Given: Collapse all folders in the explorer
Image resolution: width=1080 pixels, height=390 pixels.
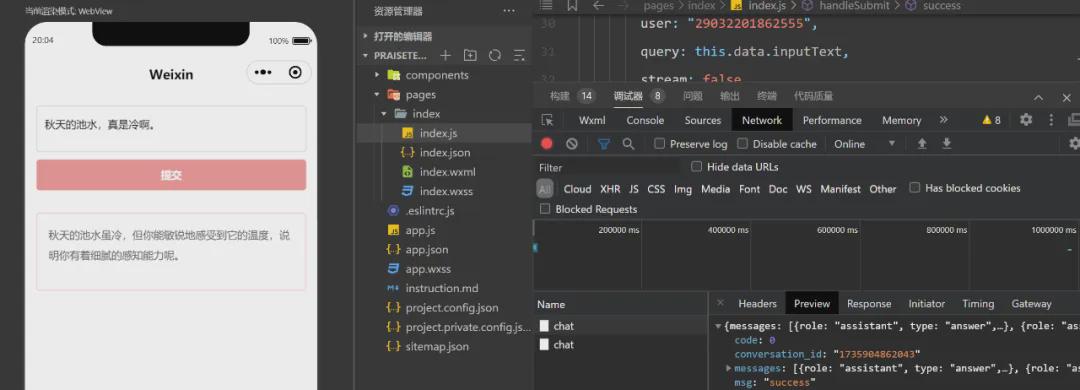Looking at the screenshot, I should [x=519, y=55].
